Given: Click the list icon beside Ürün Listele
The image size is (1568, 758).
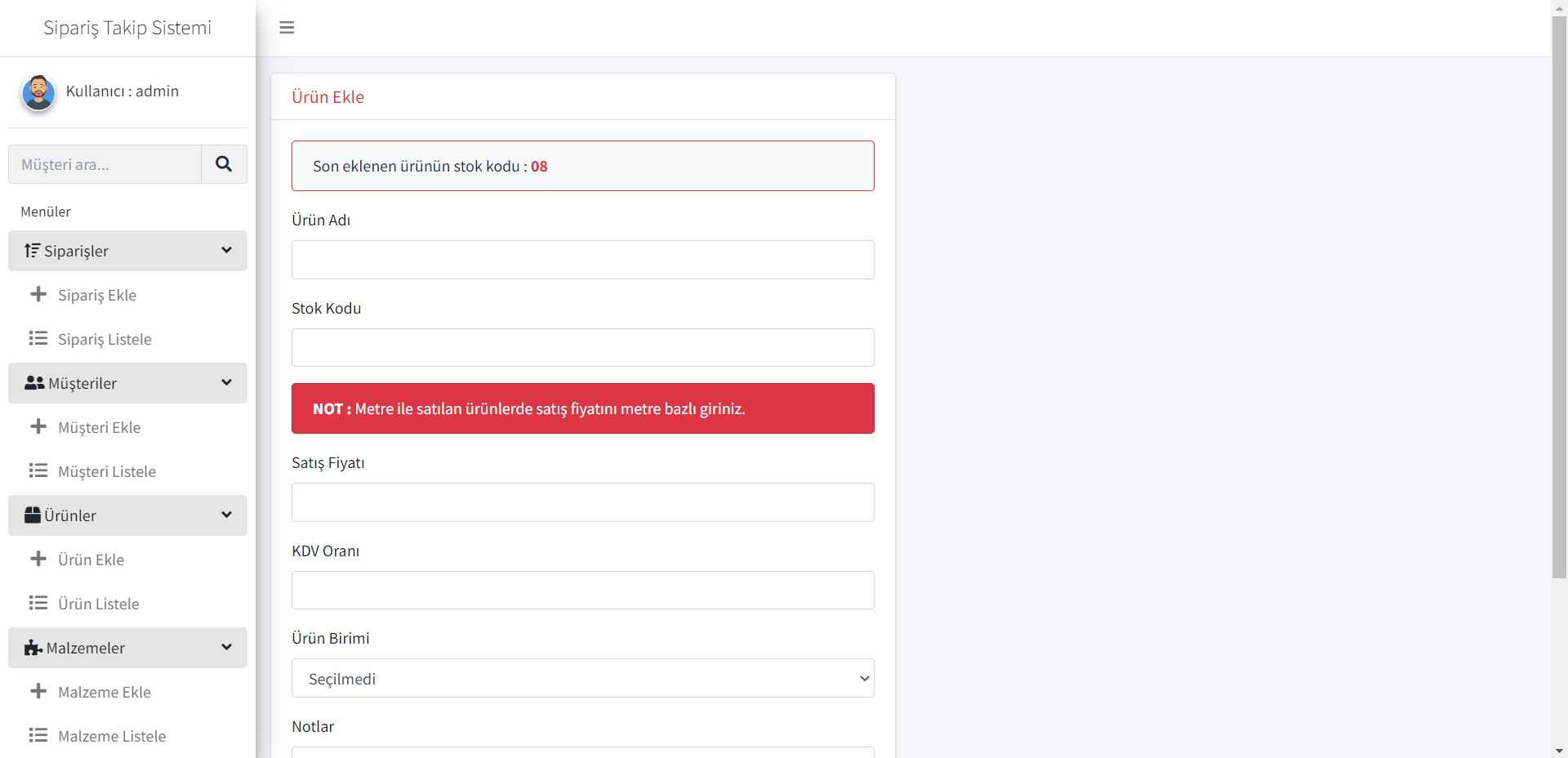Looking at the screenshot, I should [x=38, y=603].
